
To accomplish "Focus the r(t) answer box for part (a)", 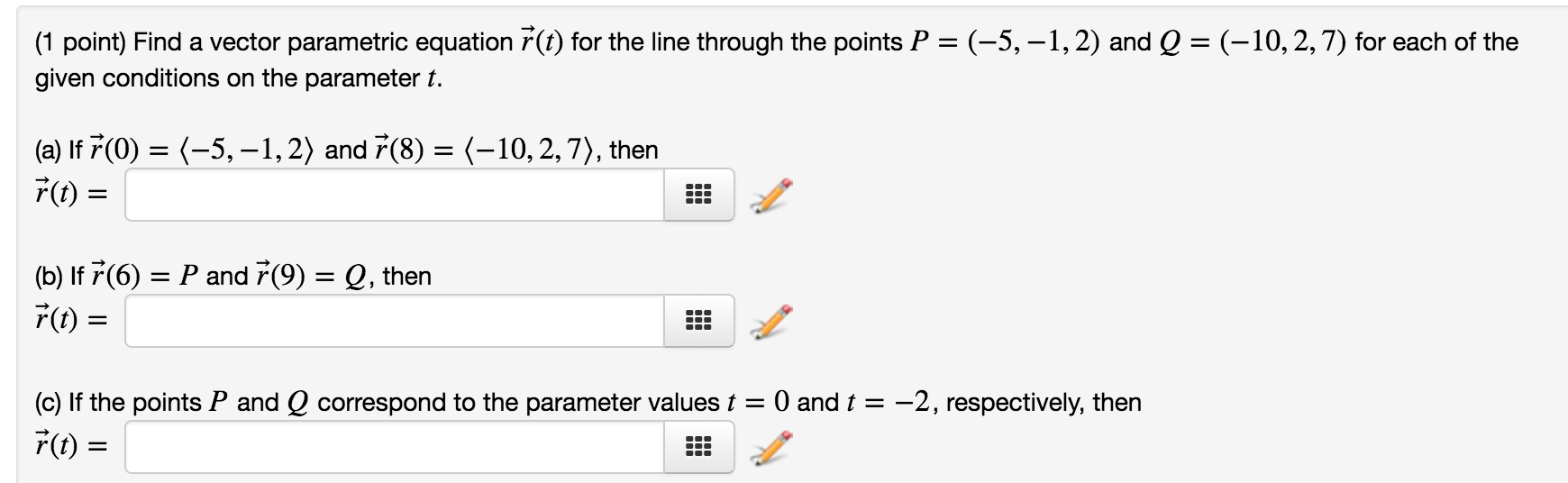I will (x=395, y=195).
